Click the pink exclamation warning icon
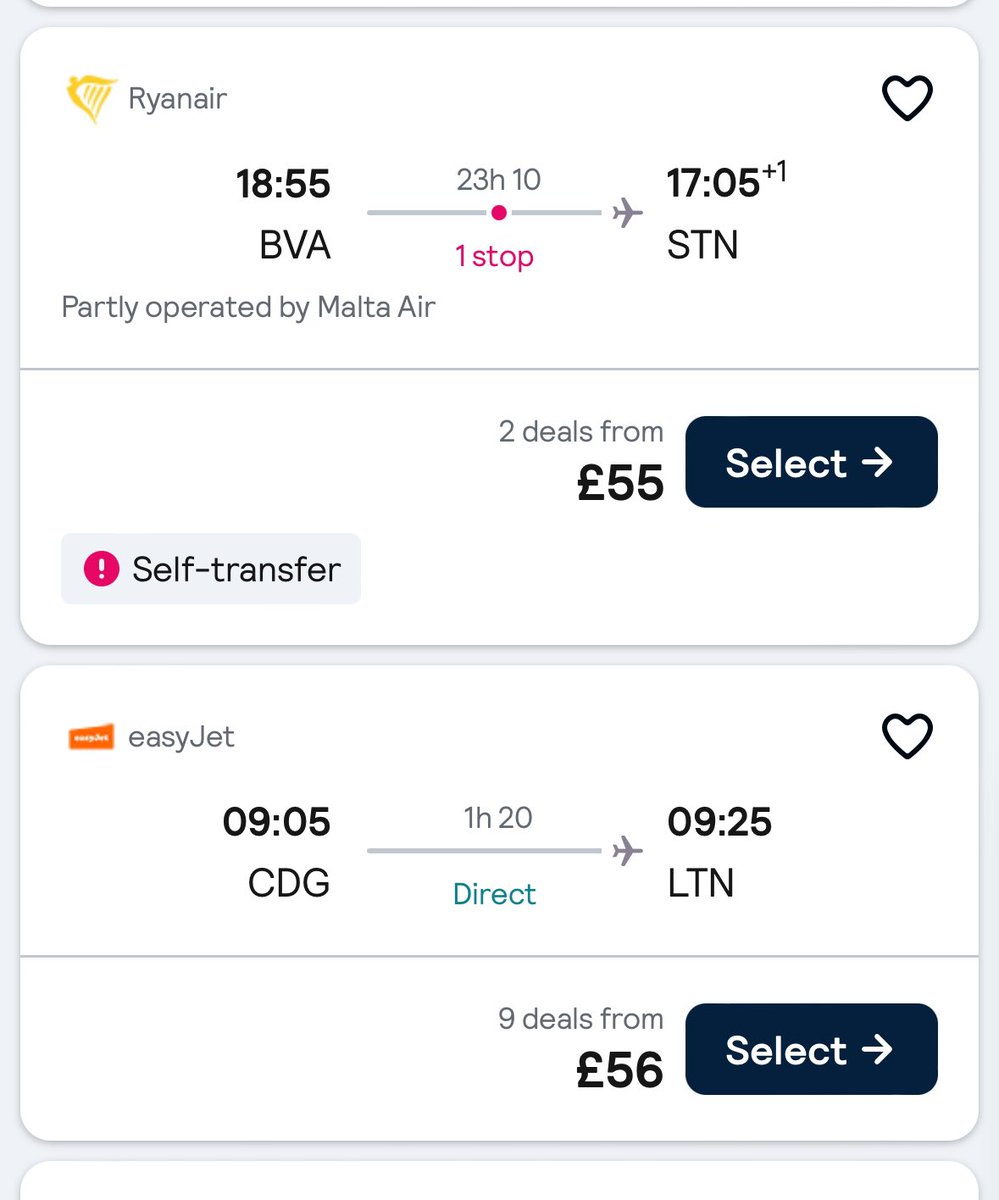The image size is (999, 1200). pos(101,569)
